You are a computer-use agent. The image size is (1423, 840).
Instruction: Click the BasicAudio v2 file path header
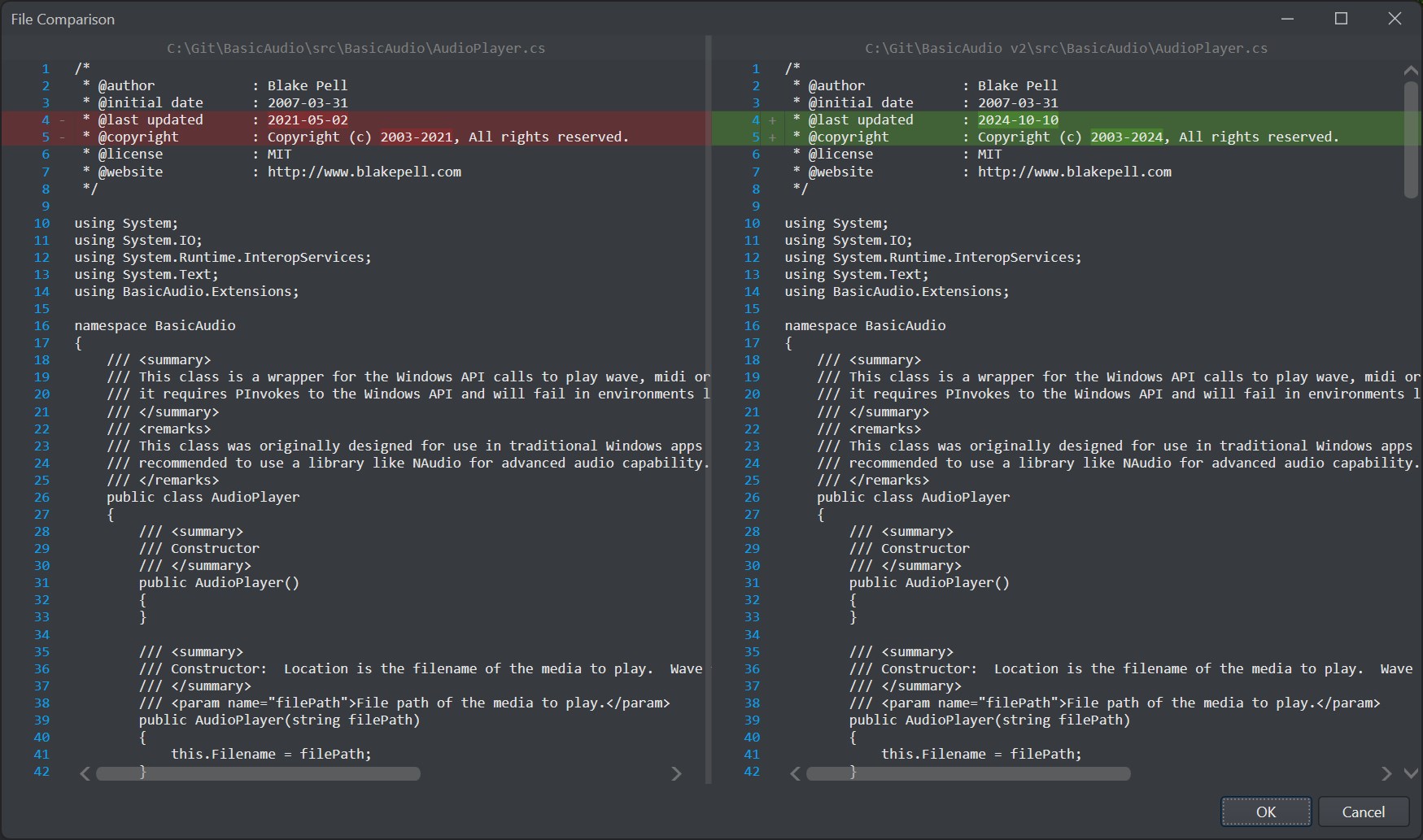pyautogui.click(x=1066, y=48)
